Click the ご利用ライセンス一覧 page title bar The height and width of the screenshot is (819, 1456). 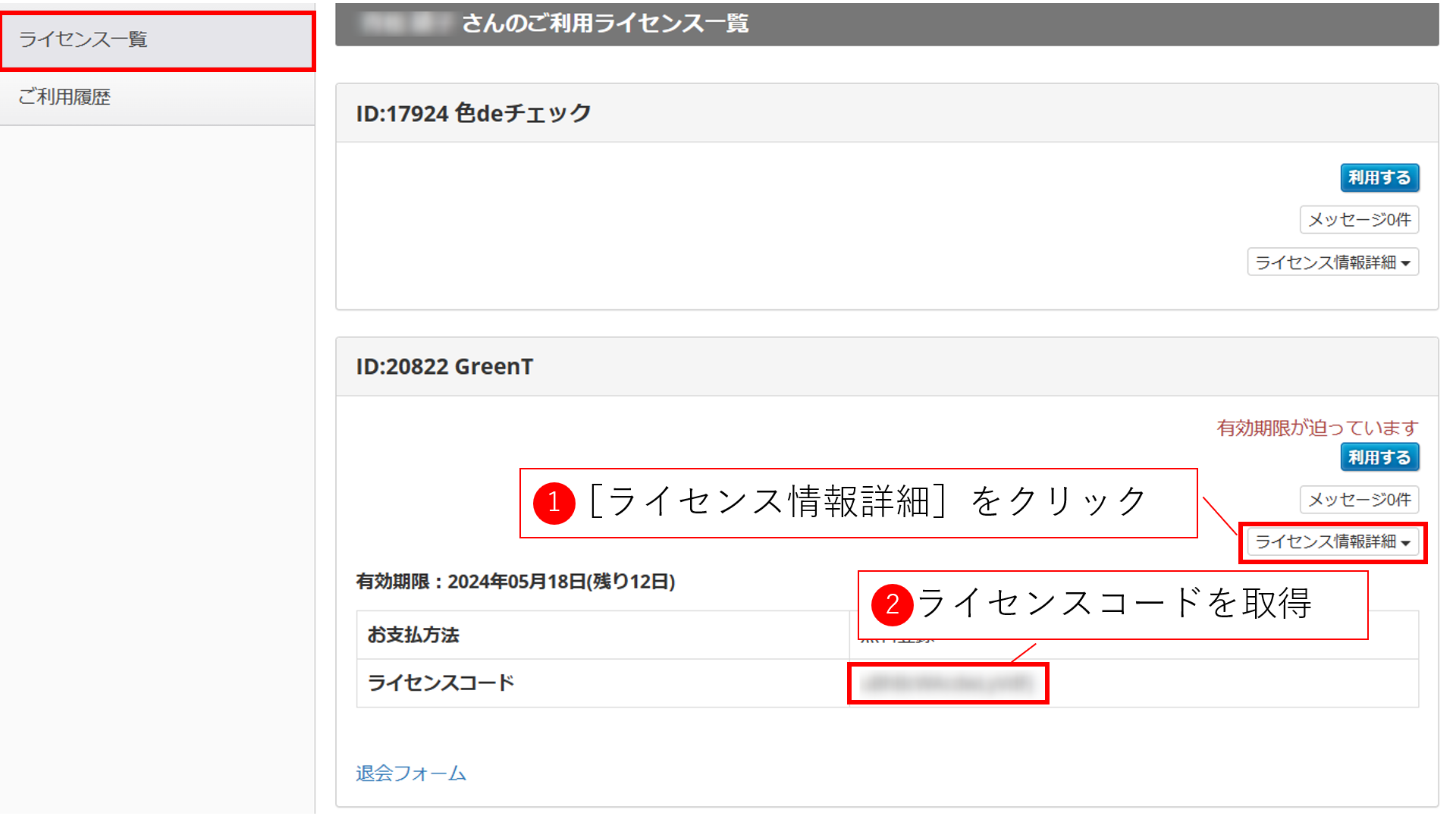(605, 24)
